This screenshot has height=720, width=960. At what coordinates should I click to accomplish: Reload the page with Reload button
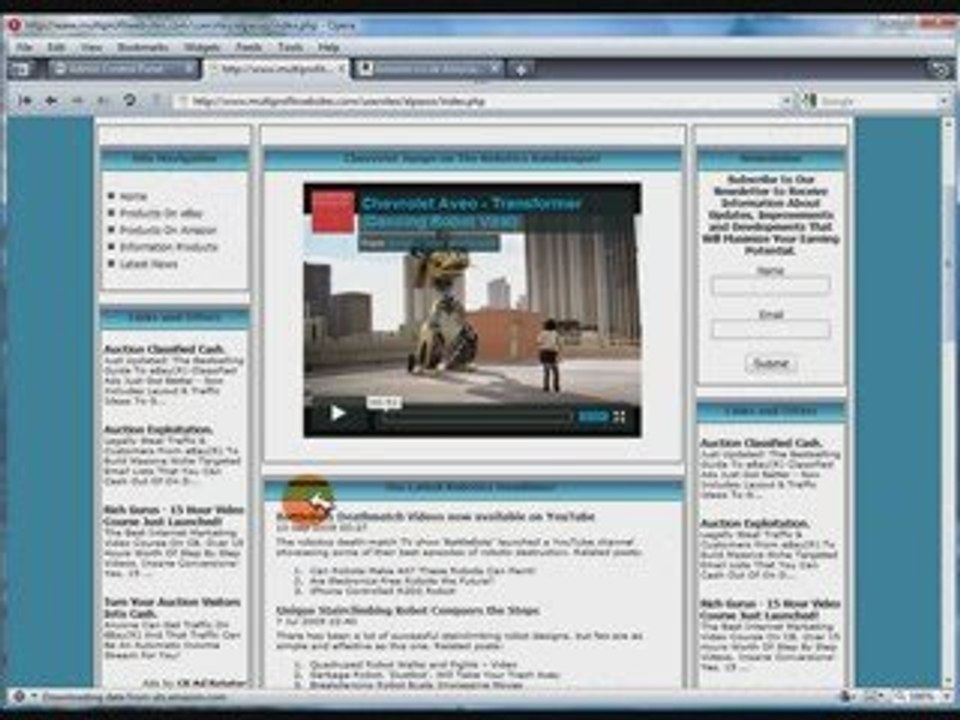tap(129, 100)
